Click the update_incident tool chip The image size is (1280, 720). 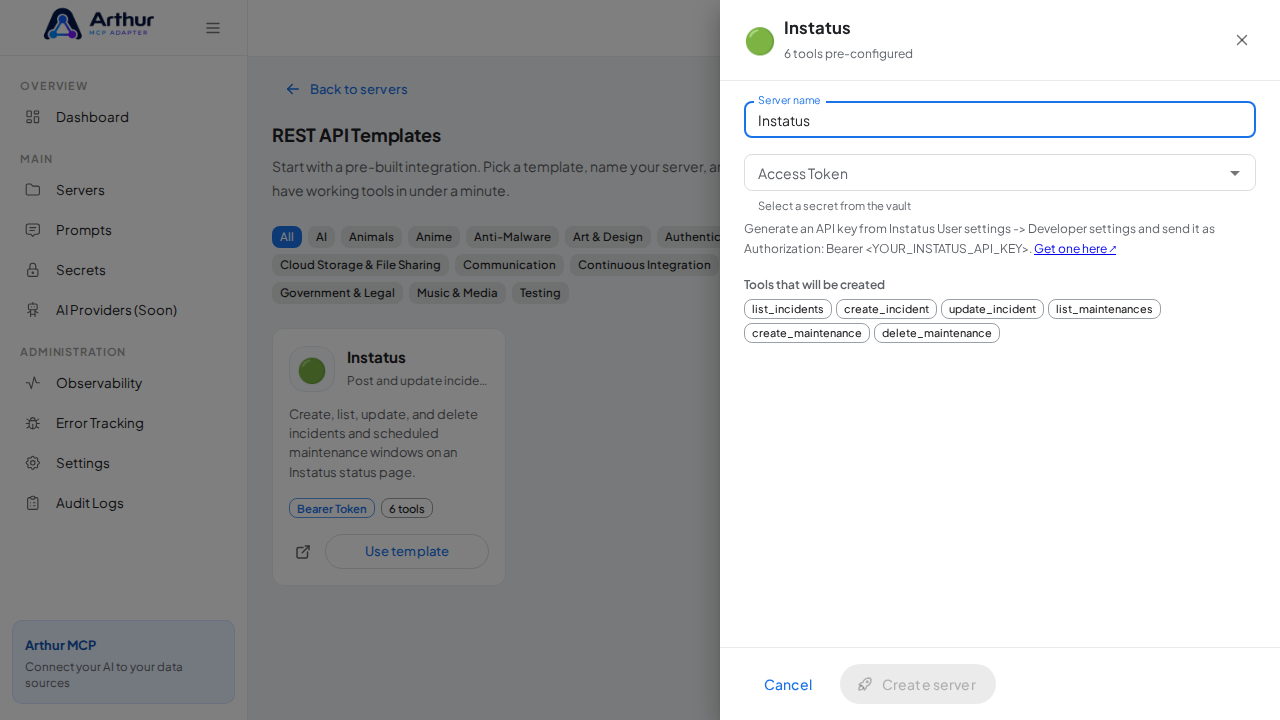coord(992,309)
